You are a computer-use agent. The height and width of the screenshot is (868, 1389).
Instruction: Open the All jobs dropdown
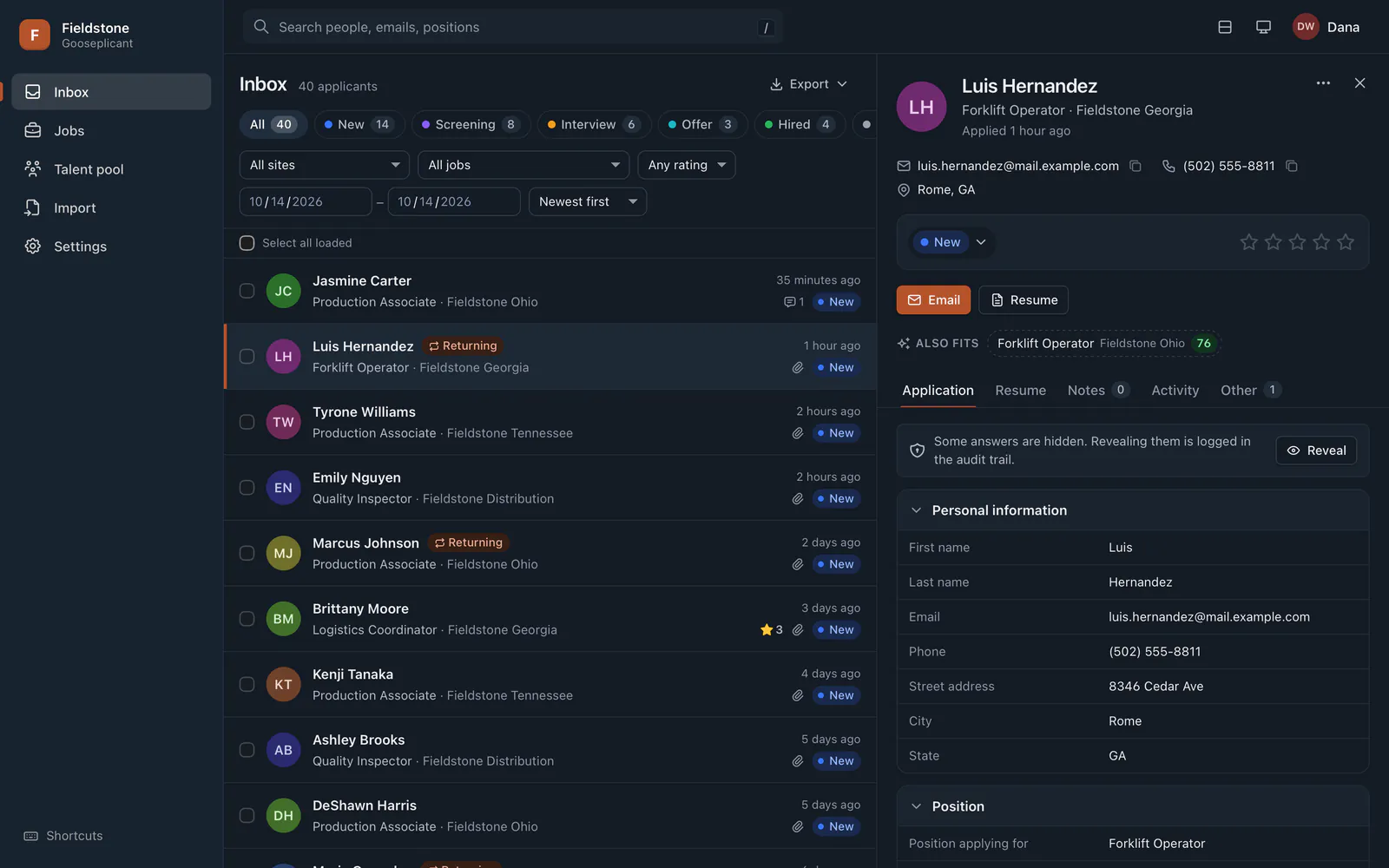click(523, 165)
